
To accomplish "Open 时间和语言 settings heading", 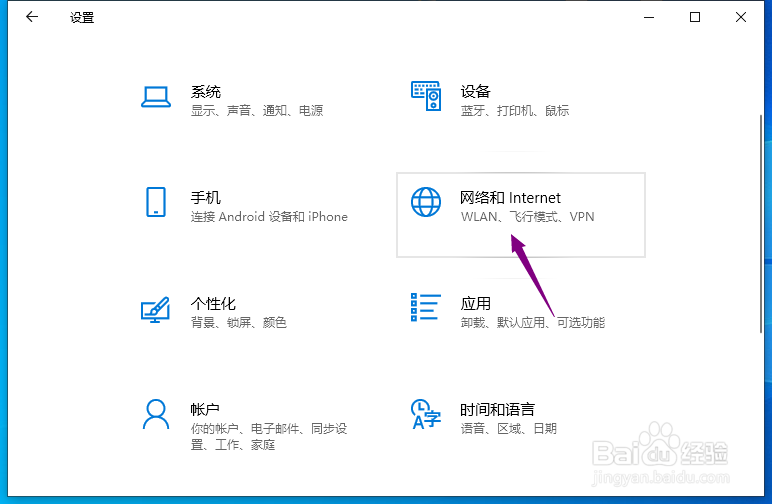I will pos(497,410).
